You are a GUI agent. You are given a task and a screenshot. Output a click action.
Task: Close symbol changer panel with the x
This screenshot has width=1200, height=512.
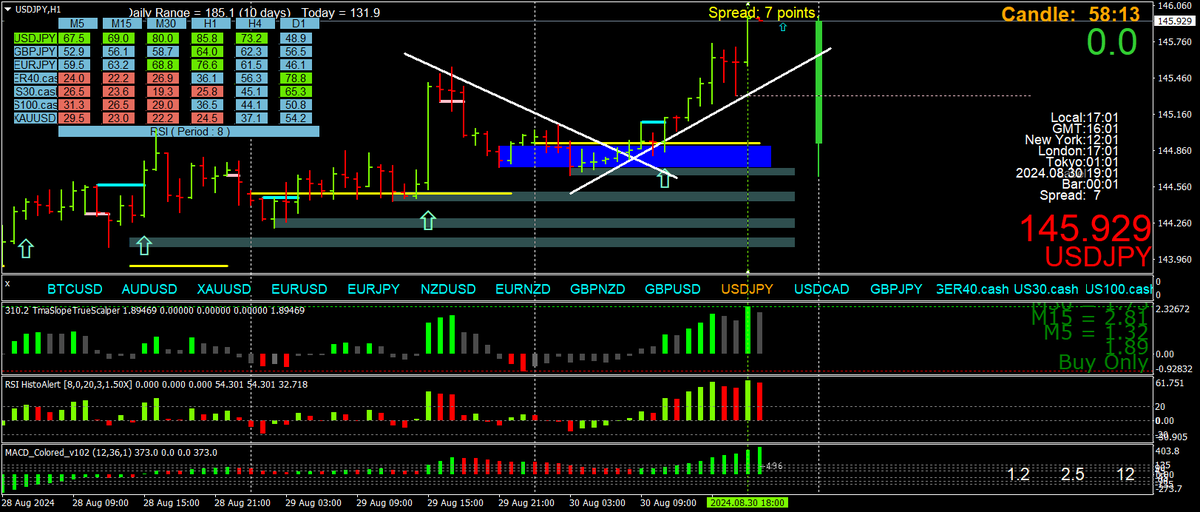click(x=6, y=283)
